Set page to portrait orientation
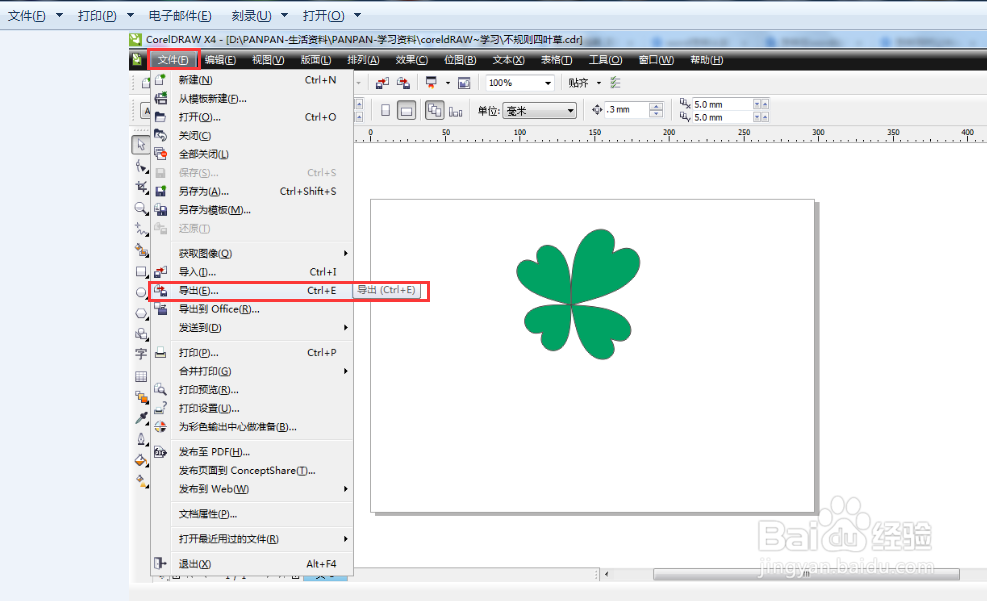Image resolution: width=987 pixels, height=601 pixels. (385, 111)
